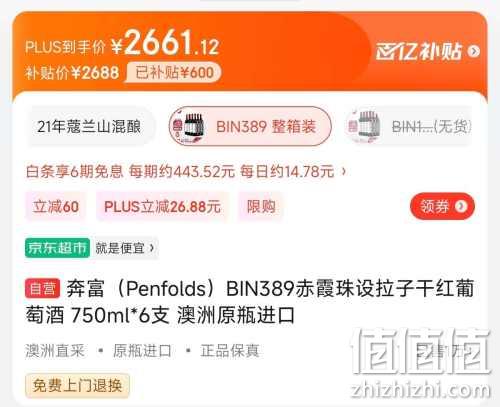Click the 领券 coupon button
Image resolution: width=500 pixels, height=407 pixels.
tap(442, 206)
